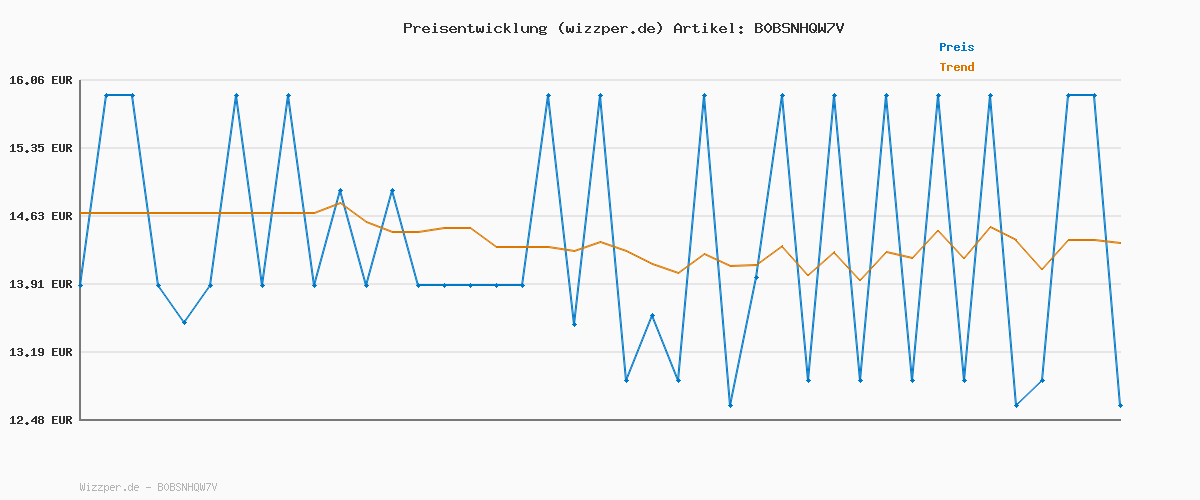Click the orange trend line's end at right edge
The width and height of the screenshot is (1200, 500).
pyautogui.click(x=1120, y=243)
